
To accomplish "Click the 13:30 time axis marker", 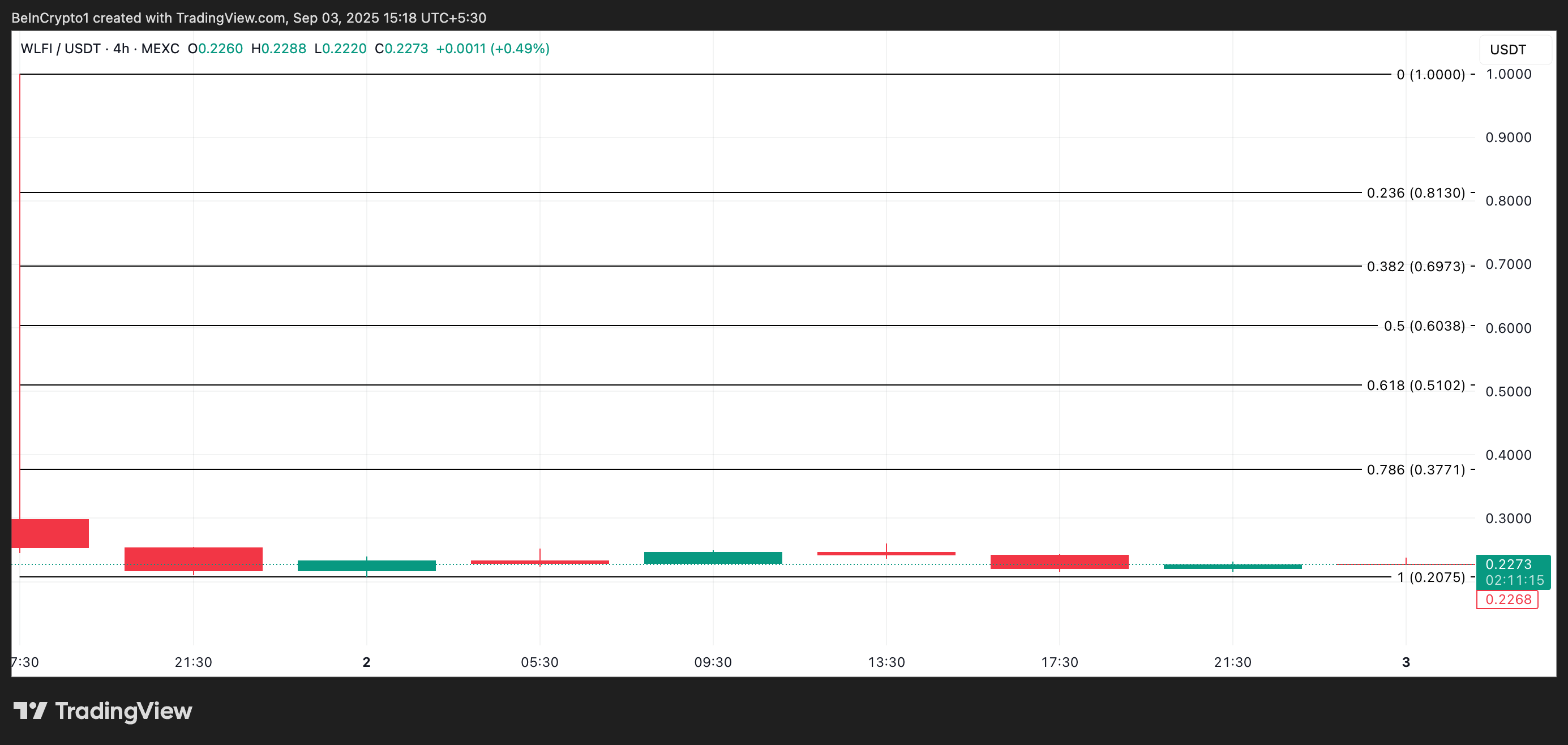I will click(x=886, y=662).
